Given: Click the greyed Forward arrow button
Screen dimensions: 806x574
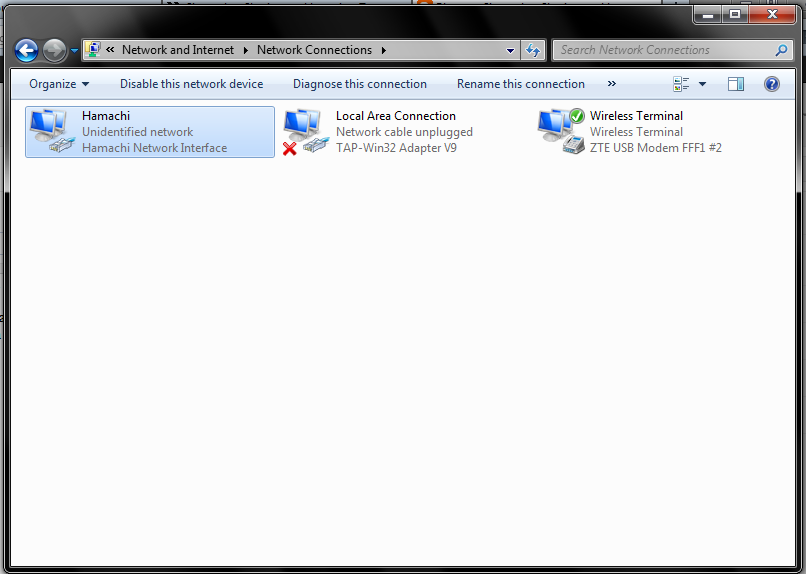Looking at the screenshot, I should point(54,50).
